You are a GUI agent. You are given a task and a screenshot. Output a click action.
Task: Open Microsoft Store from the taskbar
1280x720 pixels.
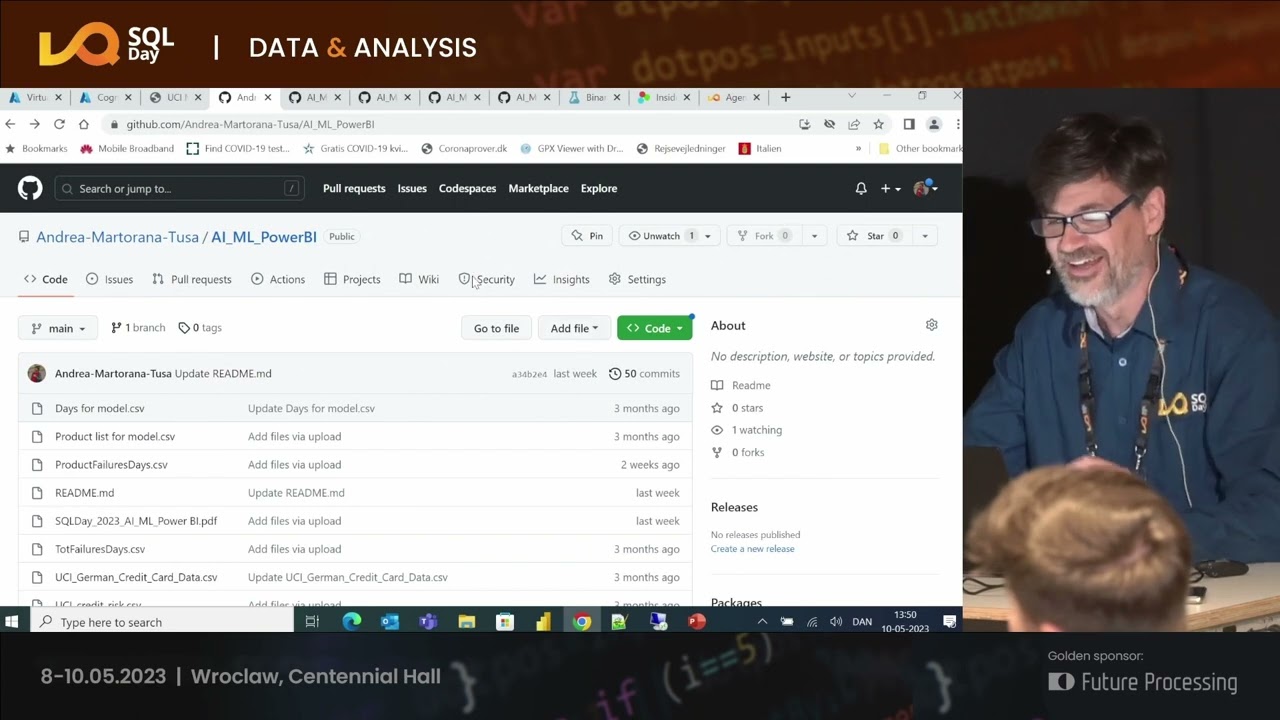coord(505,622)
